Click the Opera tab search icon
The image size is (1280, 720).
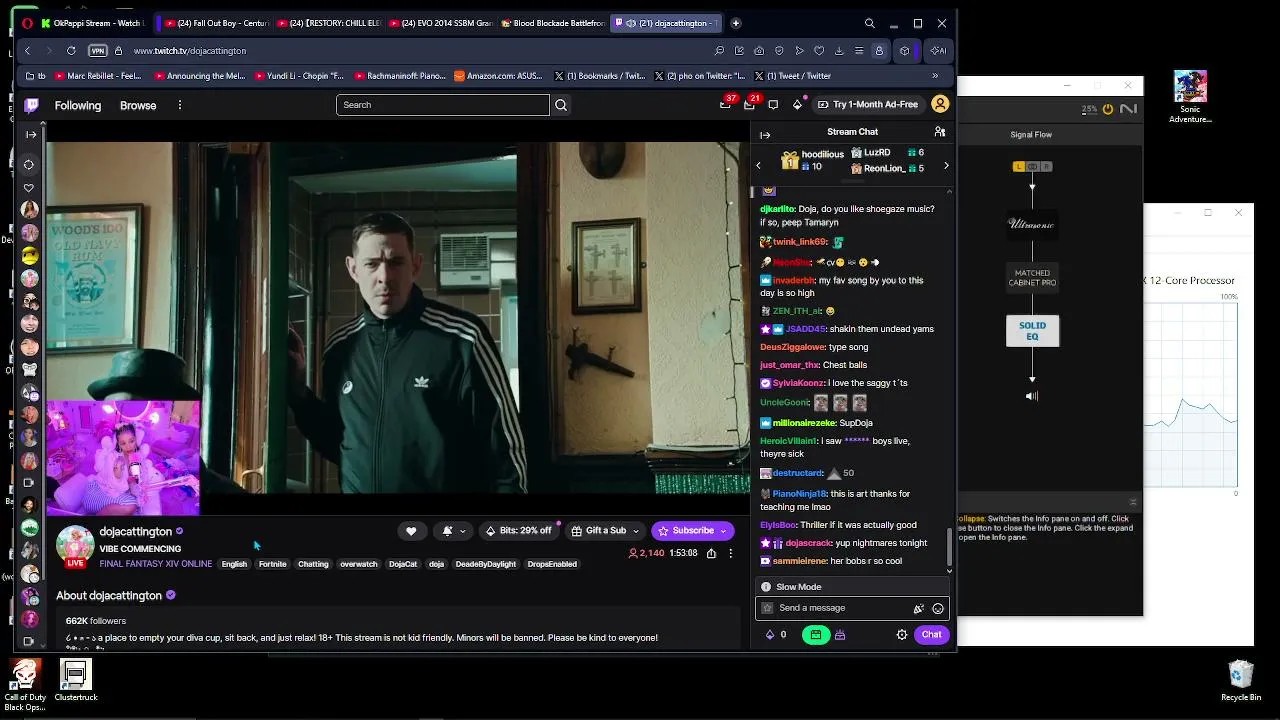(869, 23)
